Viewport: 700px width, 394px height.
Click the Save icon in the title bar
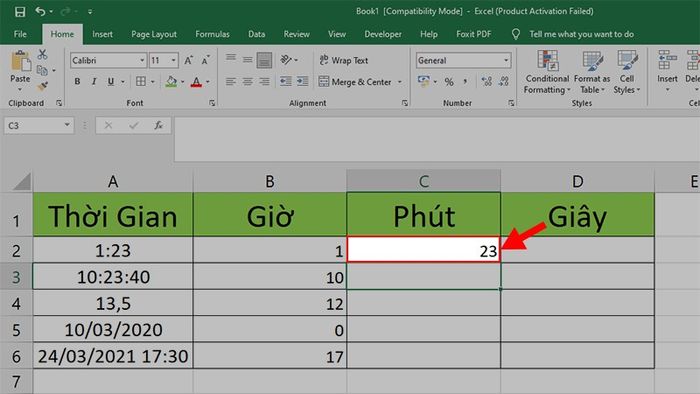[20, 12]
